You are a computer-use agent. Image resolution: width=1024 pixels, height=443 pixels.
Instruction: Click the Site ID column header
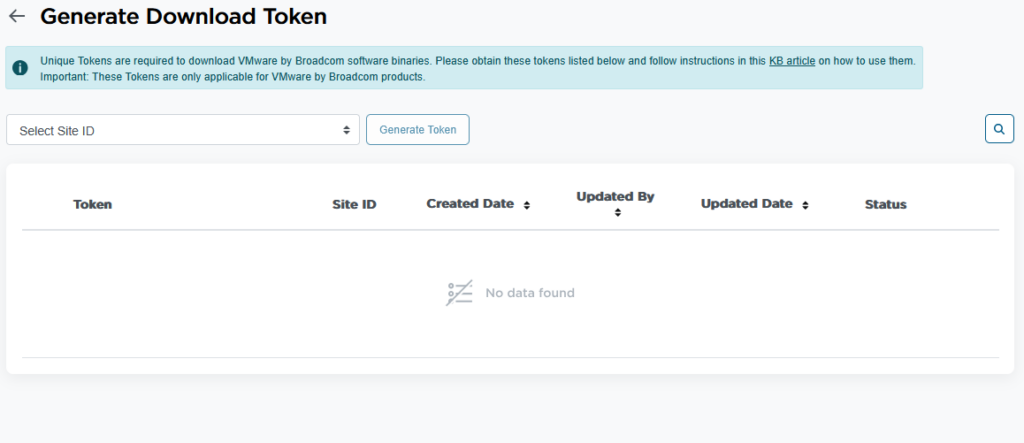(x=354, y=204)
